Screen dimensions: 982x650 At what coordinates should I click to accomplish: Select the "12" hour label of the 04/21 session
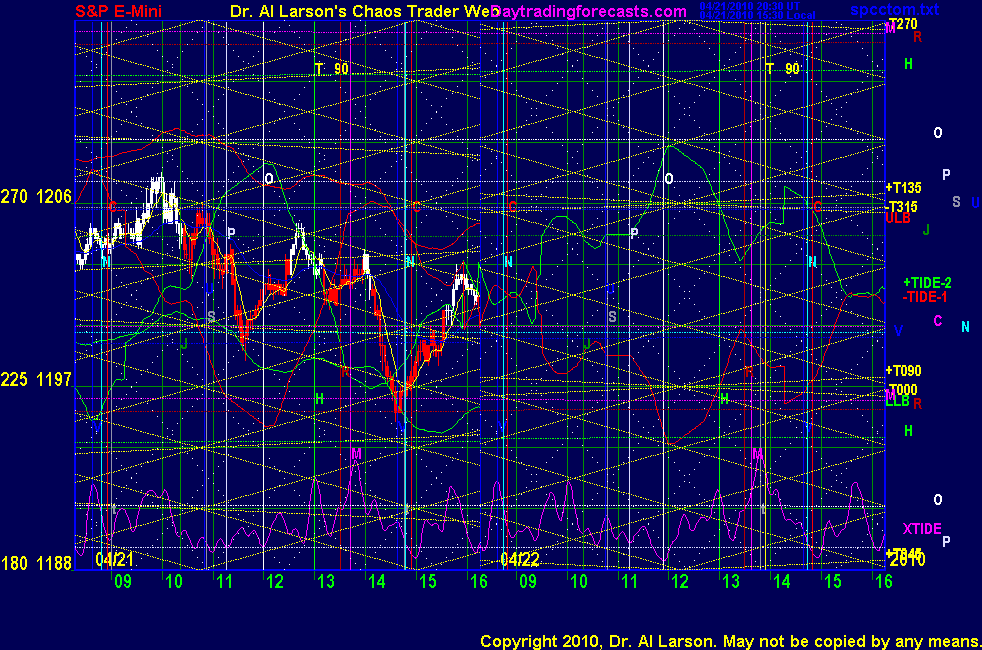(x=275, y=582)
